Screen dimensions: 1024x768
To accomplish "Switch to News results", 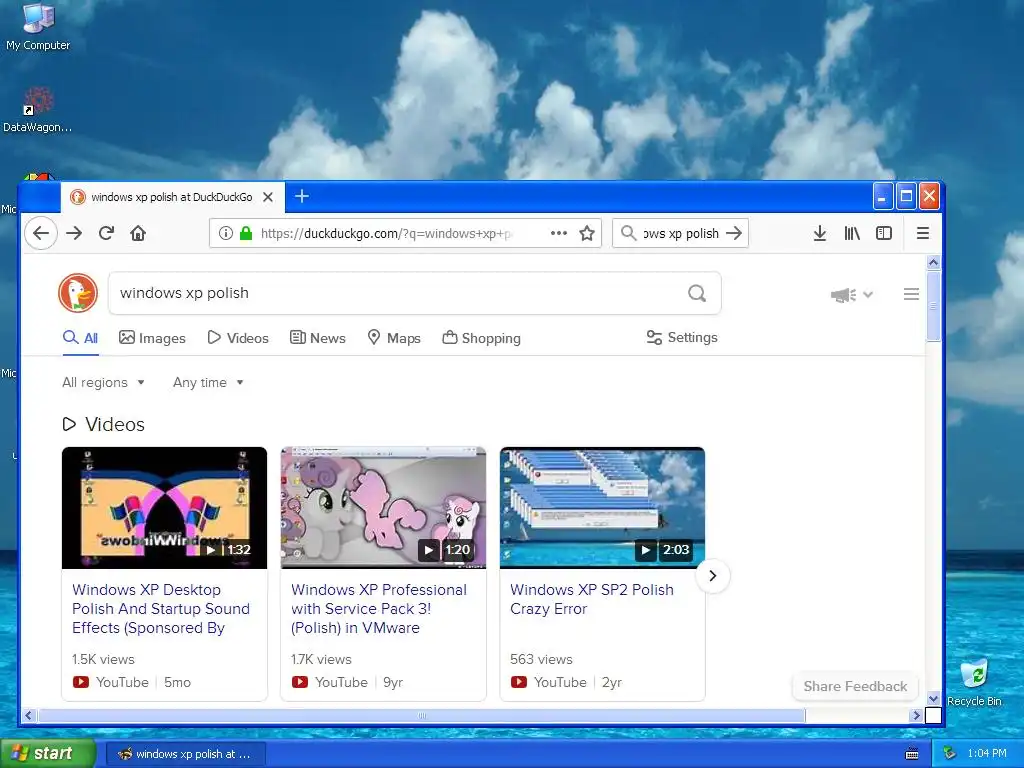I will click(317, 338).
